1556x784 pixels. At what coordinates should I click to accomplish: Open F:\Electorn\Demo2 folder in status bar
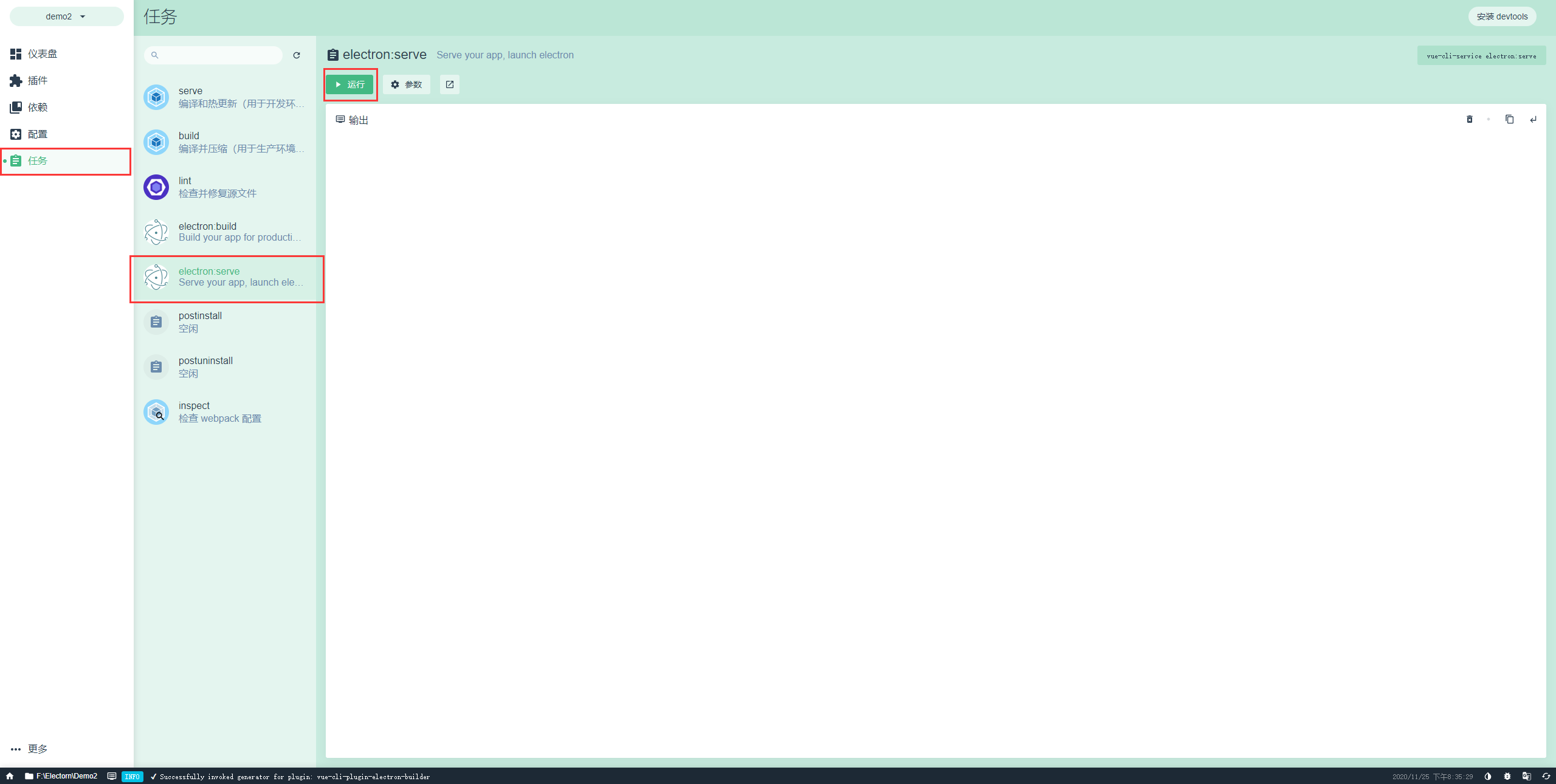tap(61, 776)
